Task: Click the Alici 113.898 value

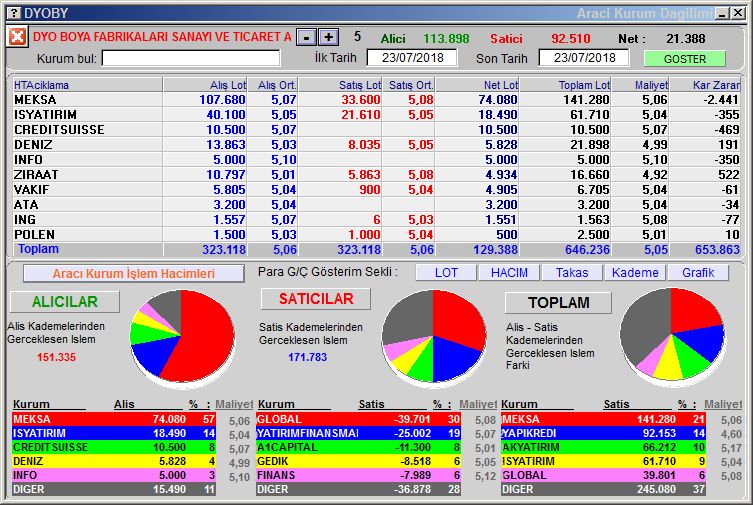Action: 446,38
